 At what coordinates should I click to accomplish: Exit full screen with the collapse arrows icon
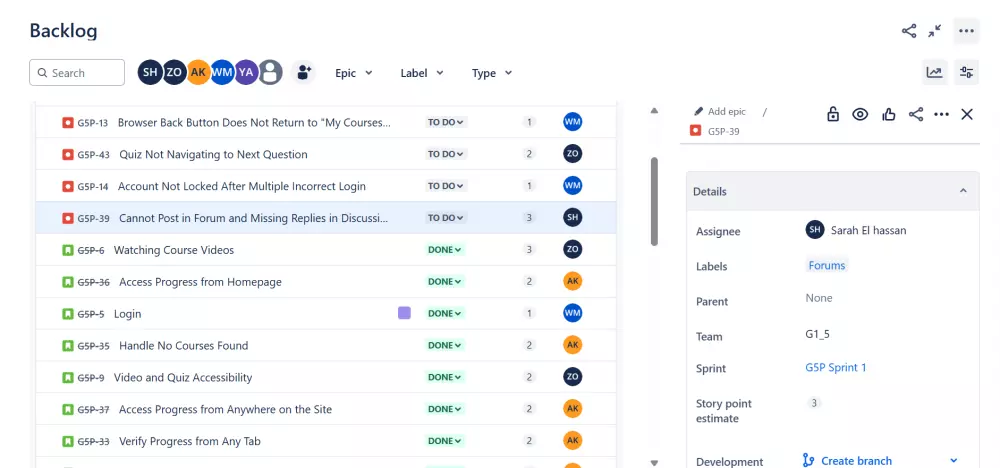935,31
